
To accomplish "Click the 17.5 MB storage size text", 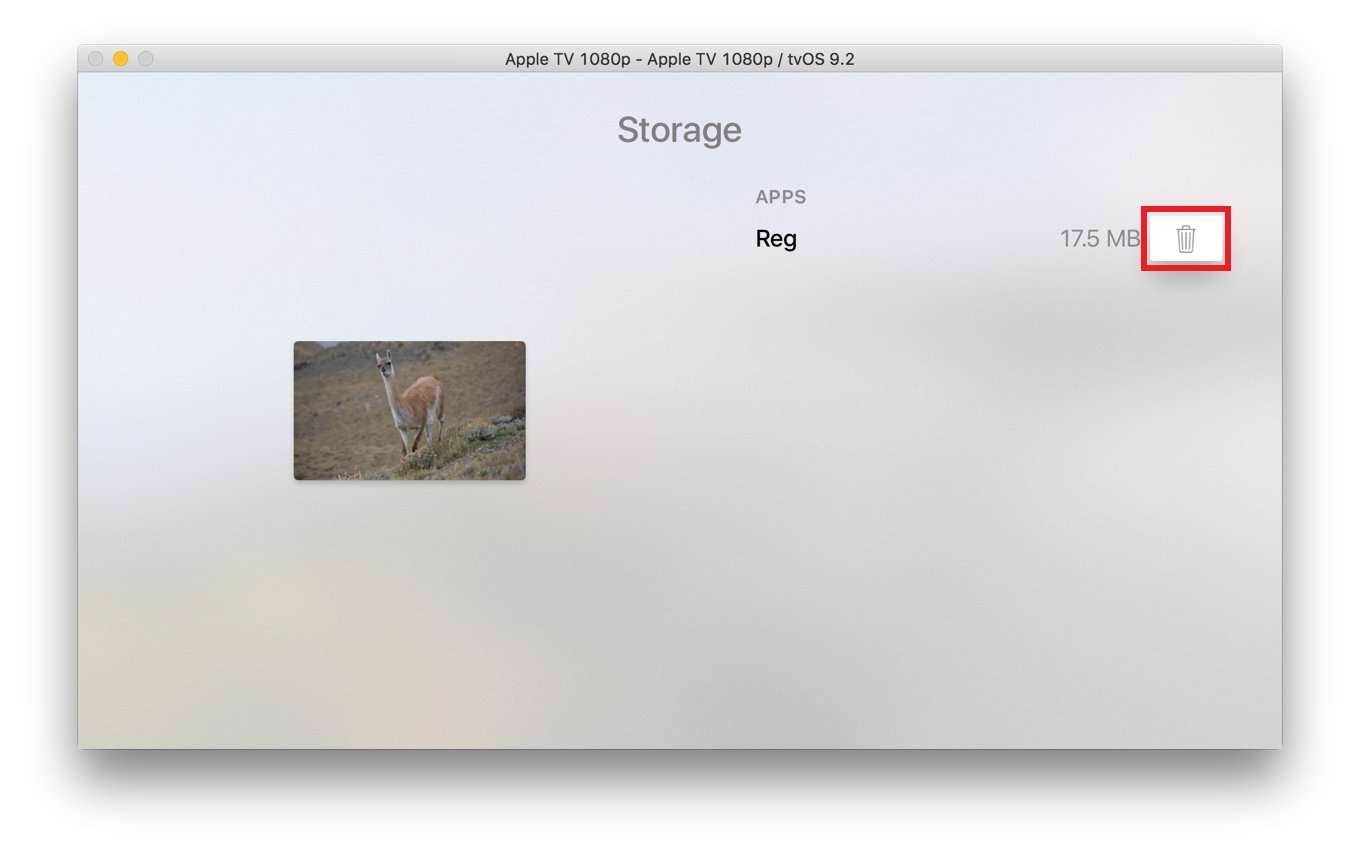I will [1100, 238].
